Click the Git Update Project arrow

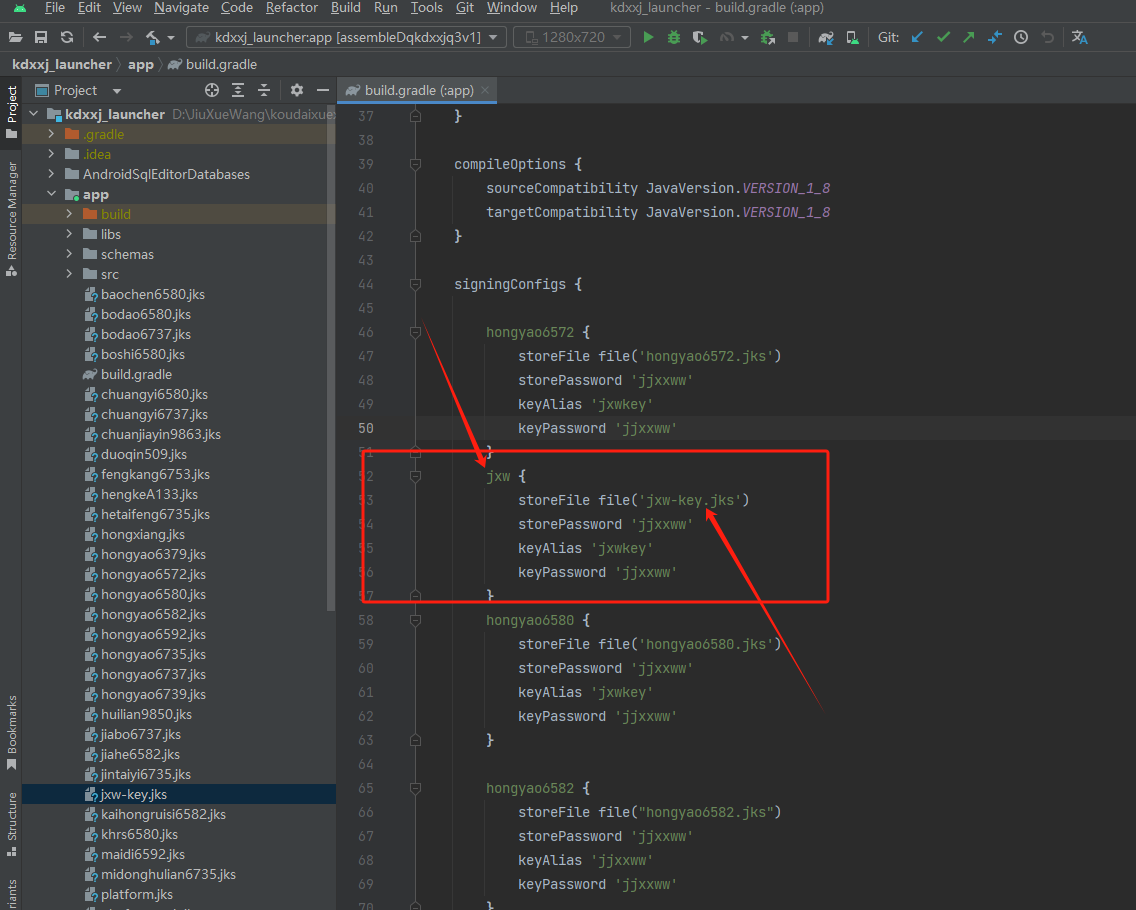pyautogui.click(x=918, y=37)
